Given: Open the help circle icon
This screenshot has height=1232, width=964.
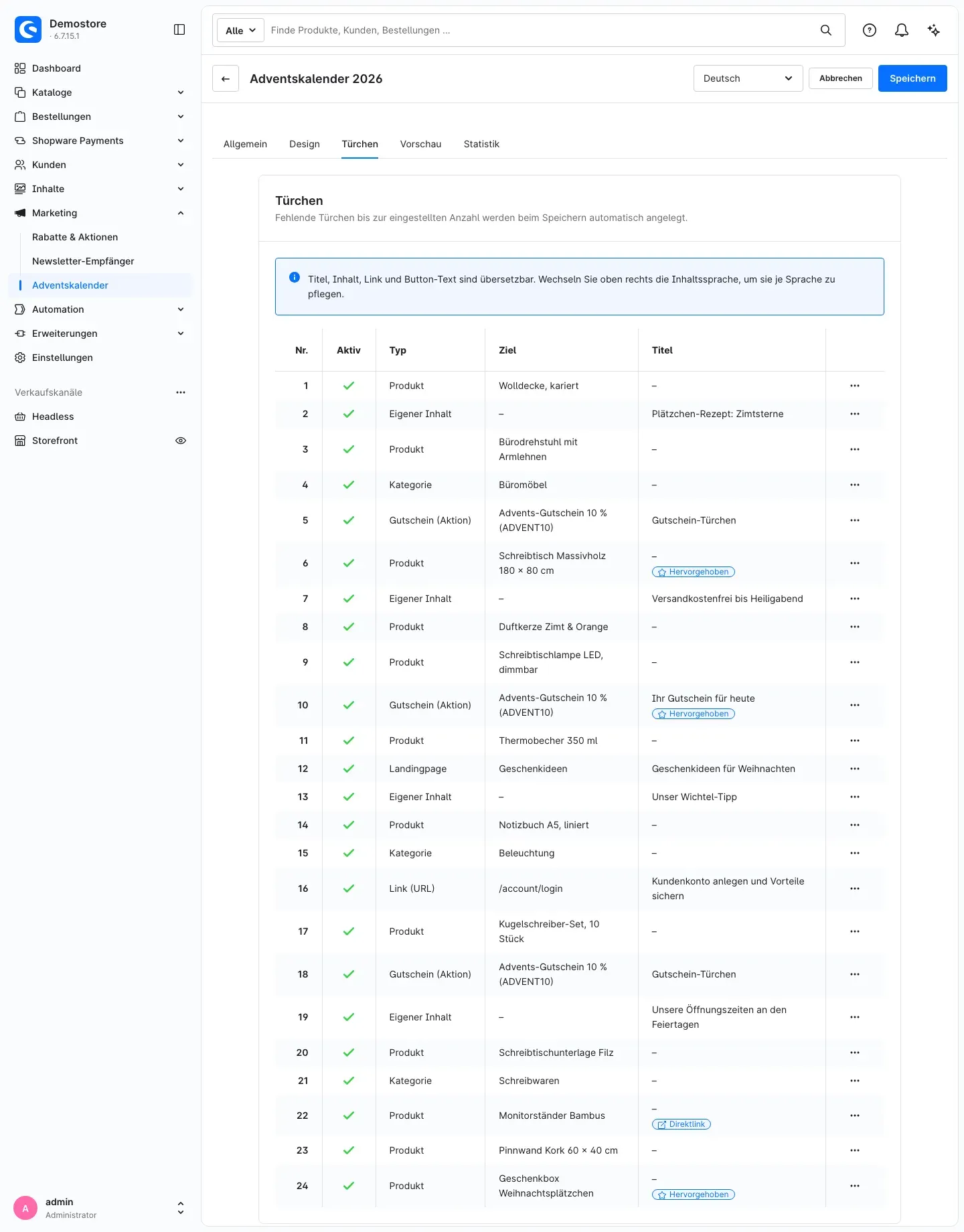Looking at the screenshot, I should tap(870, 30).
